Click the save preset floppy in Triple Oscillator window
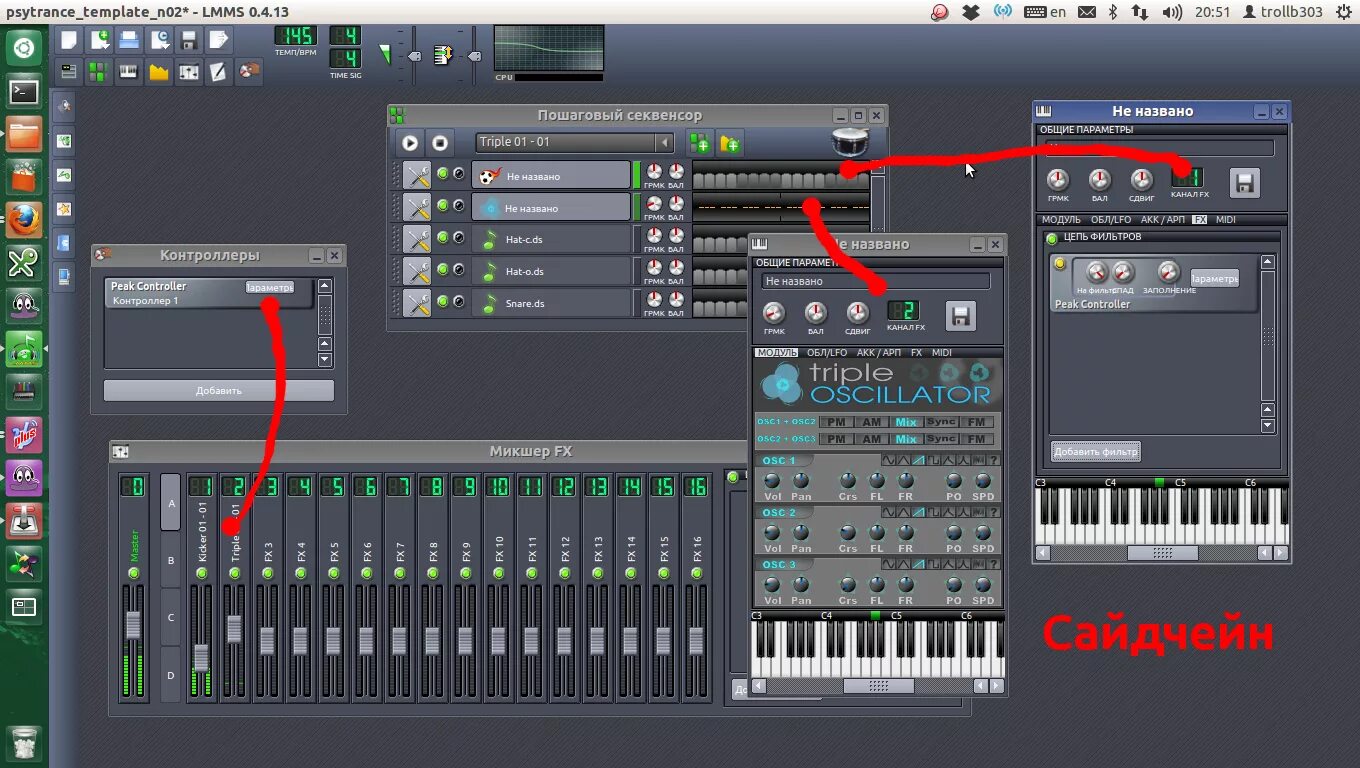The height and width of the screenshot is (768, 1360). pos(961,316)
